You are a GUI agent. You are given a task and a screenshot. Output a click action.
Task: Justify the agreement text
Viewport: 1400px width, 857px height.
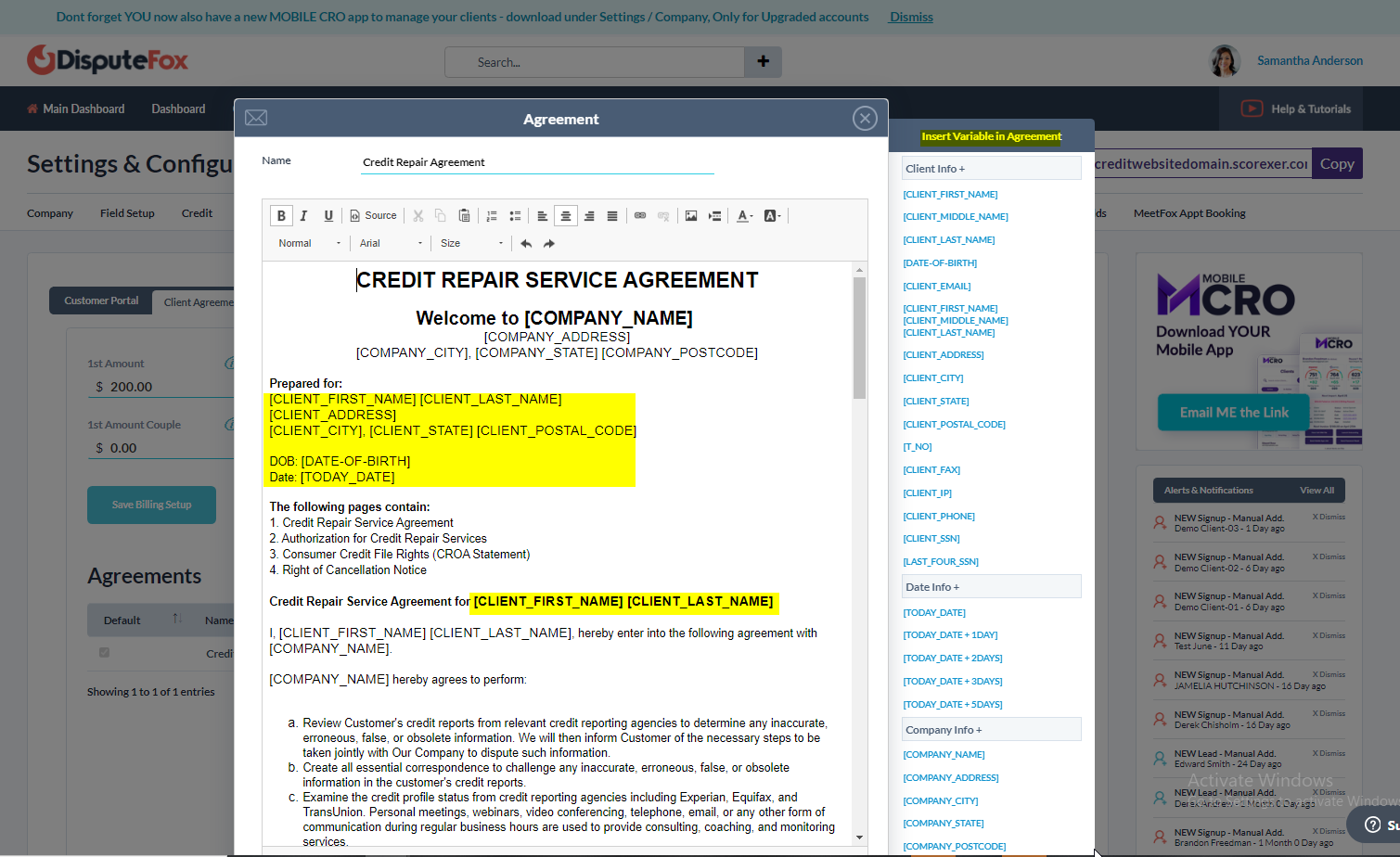click(612, 216)
